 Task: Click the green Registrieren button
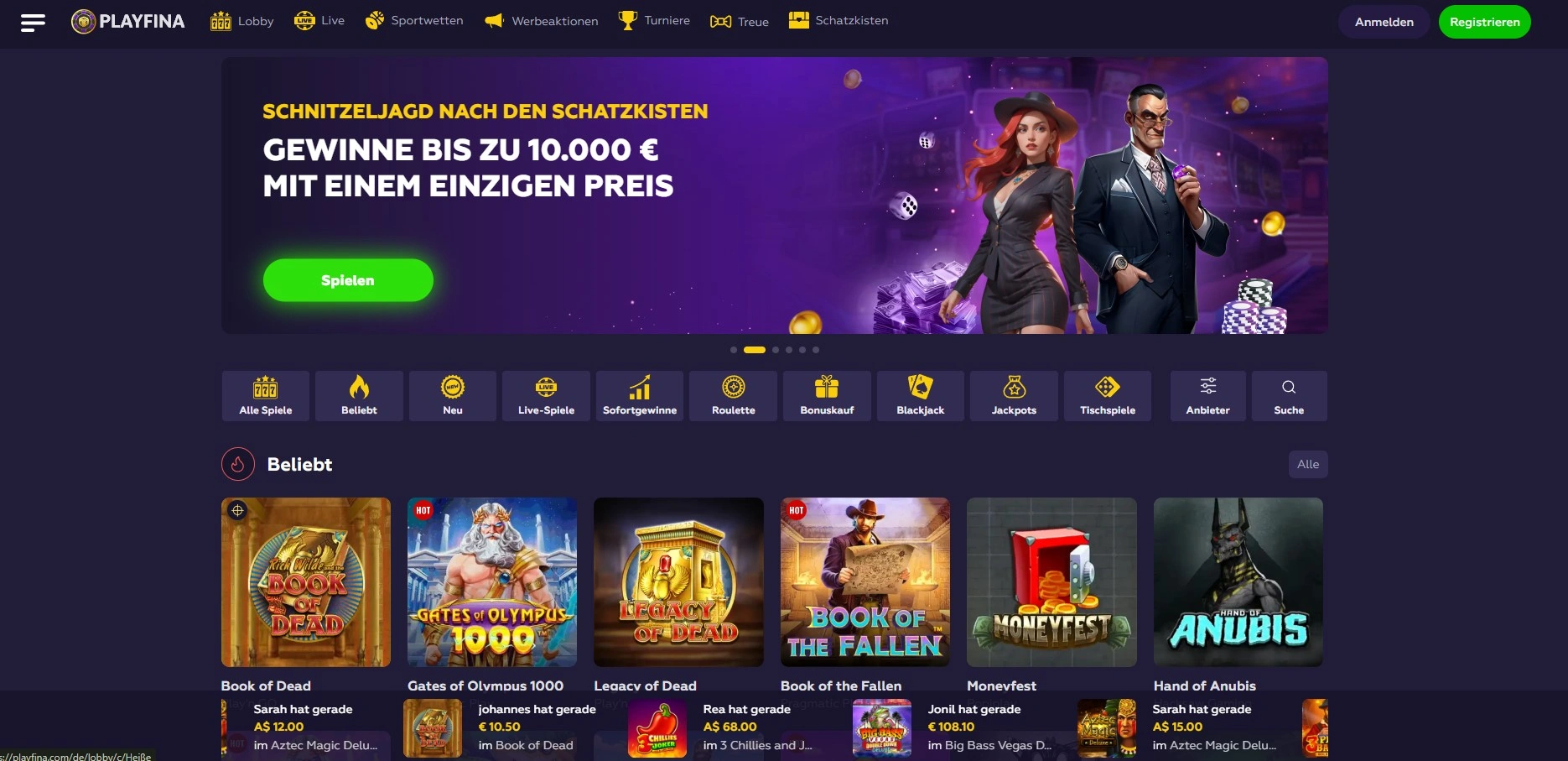pyautogui.click(x=1484, y=22)
